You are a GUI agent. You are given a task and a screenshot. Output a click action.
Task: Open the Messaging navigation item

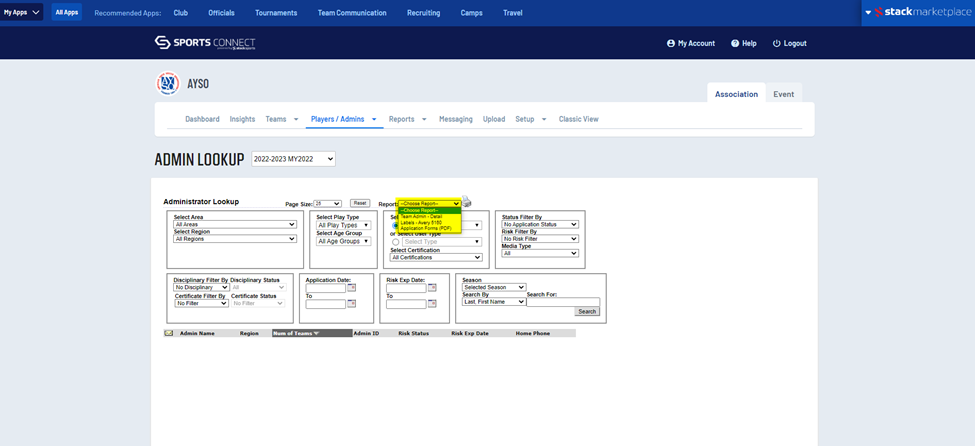pyautogui.click(x=455, y=119)
